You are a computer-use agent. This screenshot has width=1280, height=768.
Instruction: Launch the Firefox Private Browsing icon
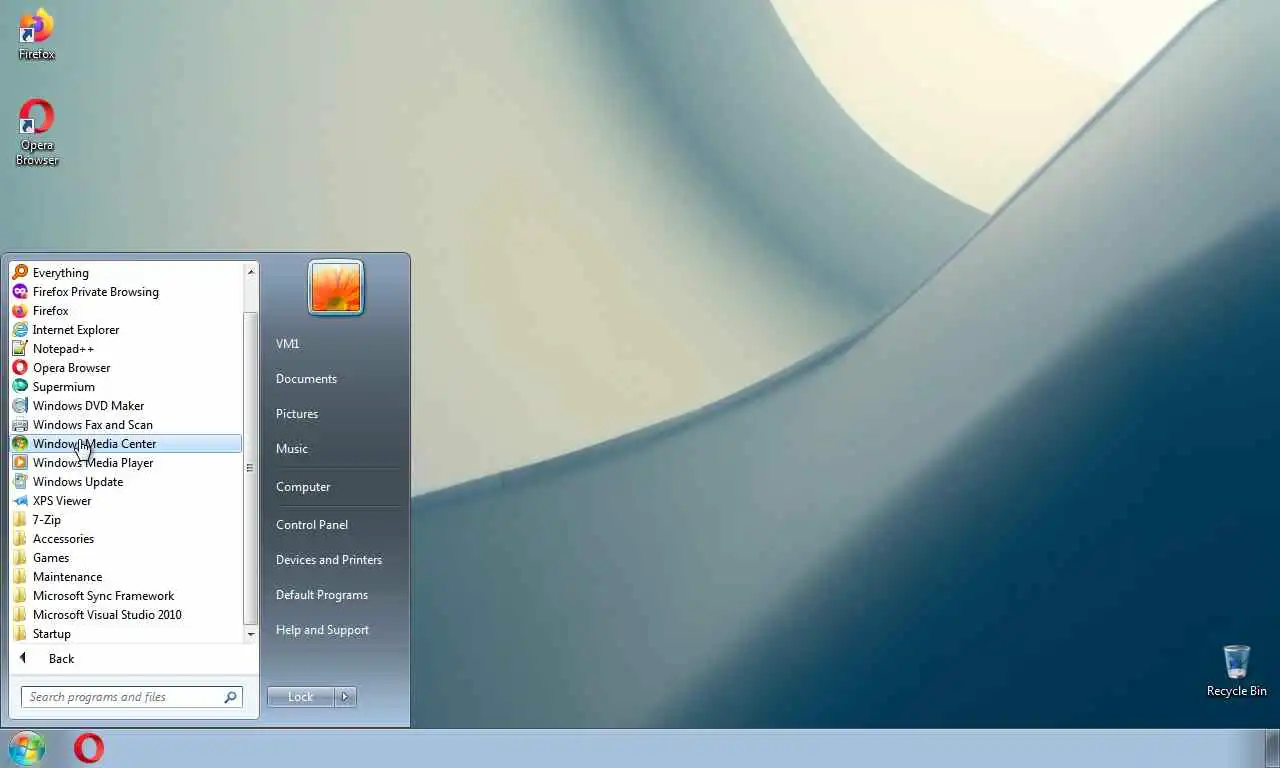(x=20, y=291)
